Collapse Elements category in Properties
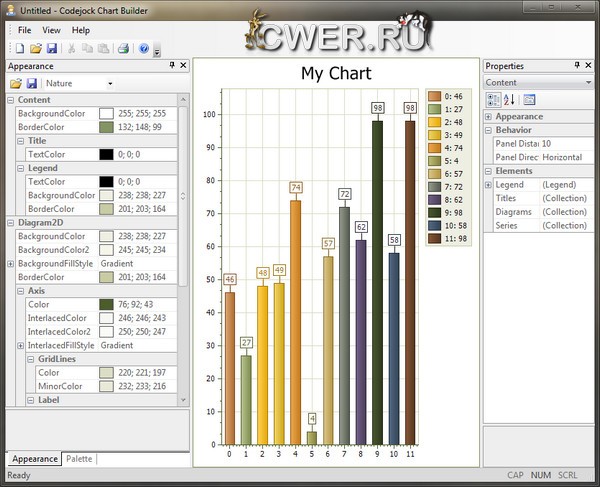Screen dimensions: 600x487 [488, 171]
